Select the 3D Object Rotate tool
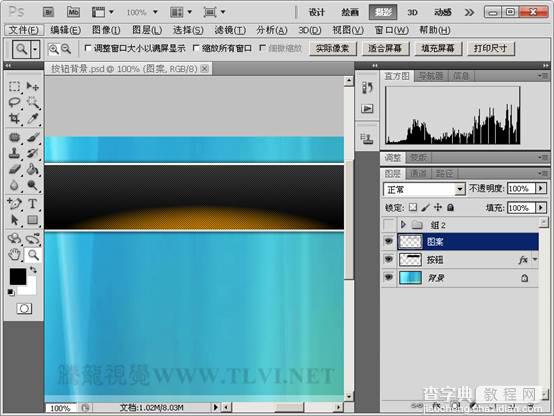 (x=14, y=239)
